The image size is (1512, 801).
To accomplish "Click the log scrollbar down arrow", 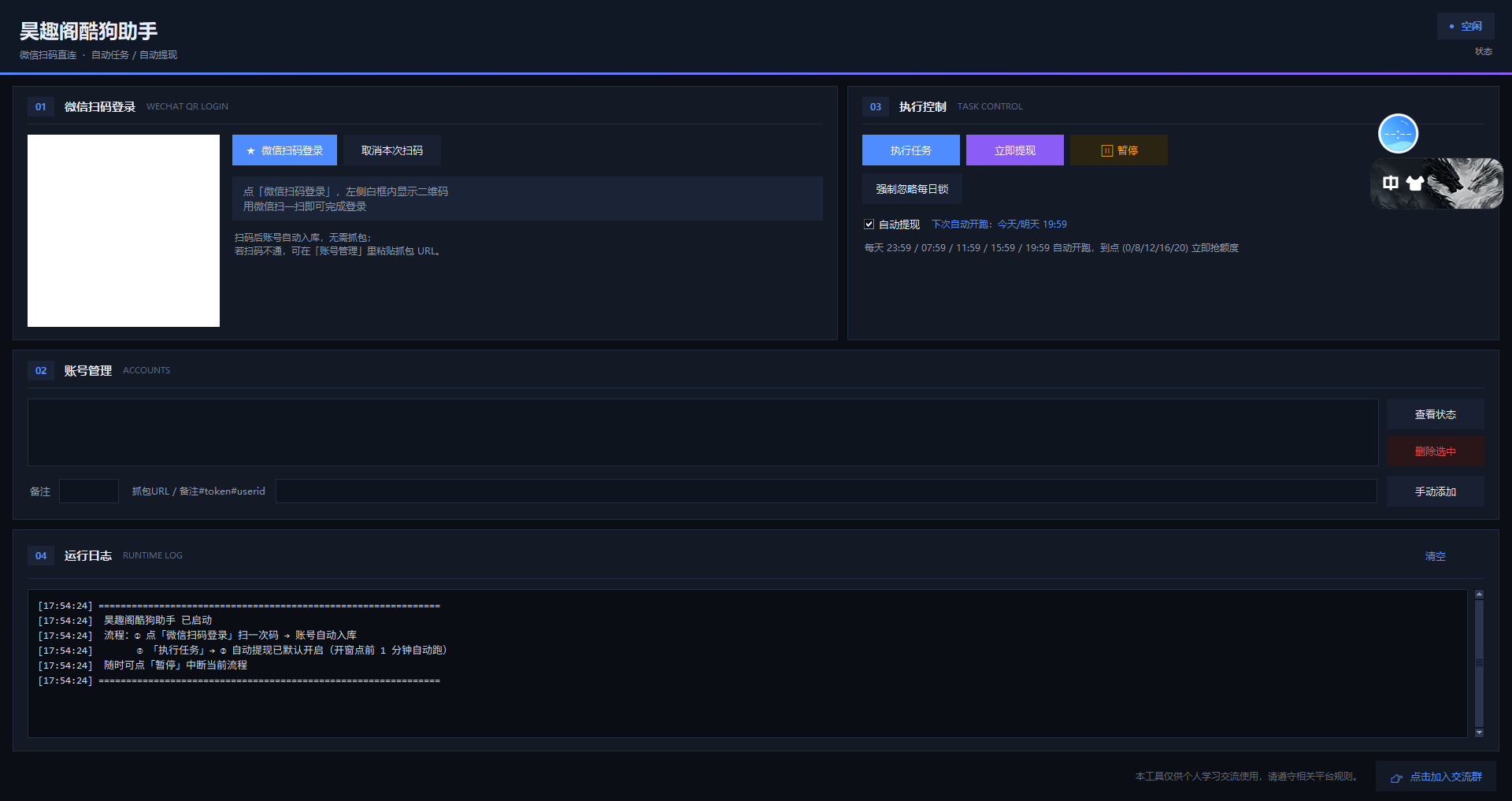I will [1479, 732].
